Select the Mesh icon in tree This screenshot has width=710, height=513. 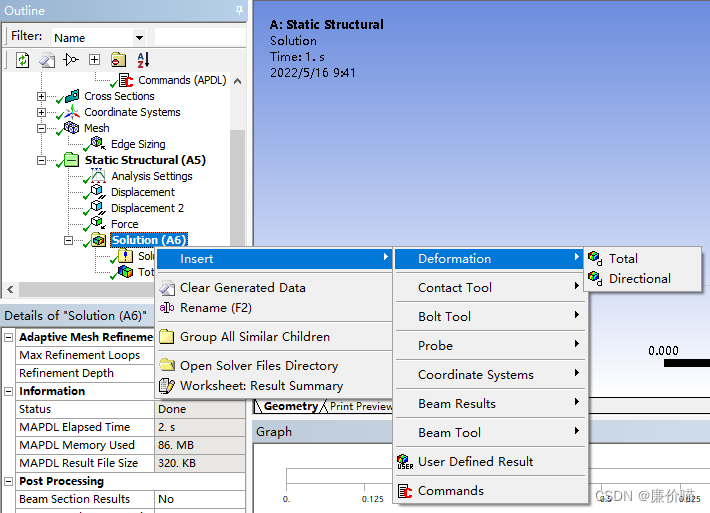(x=71, y=128)
